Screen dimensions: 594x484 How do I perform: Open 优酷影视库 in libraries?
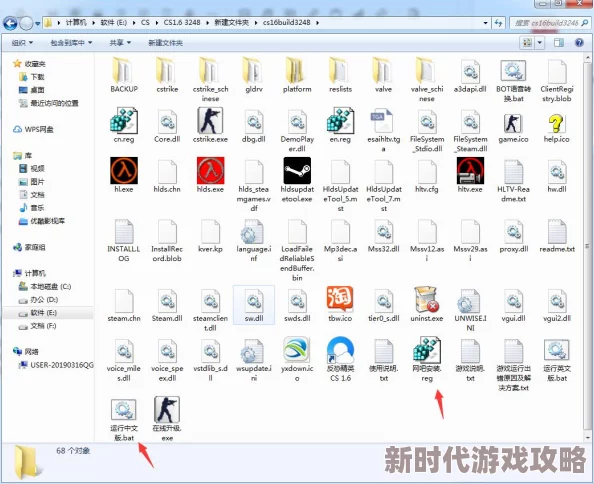coord(42,221)
